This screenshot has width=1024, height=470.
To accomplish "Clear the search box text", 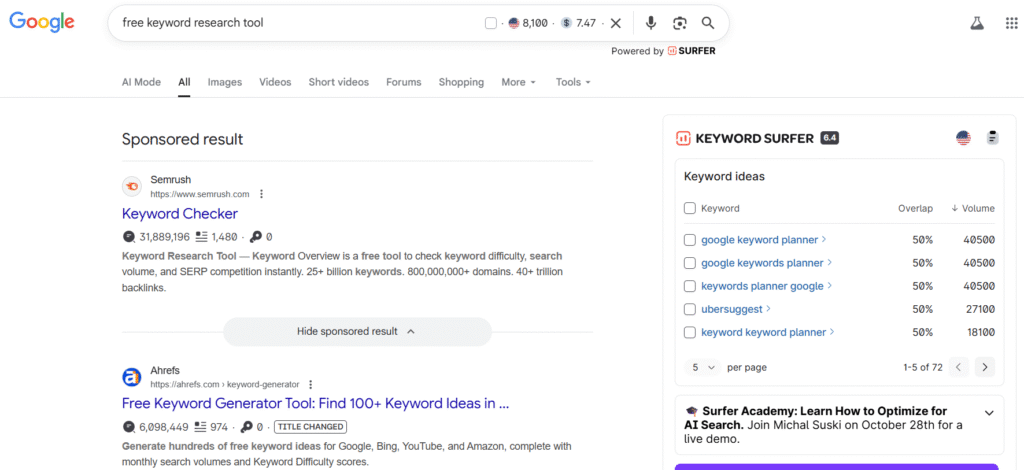I will click(x=616, y=23).
